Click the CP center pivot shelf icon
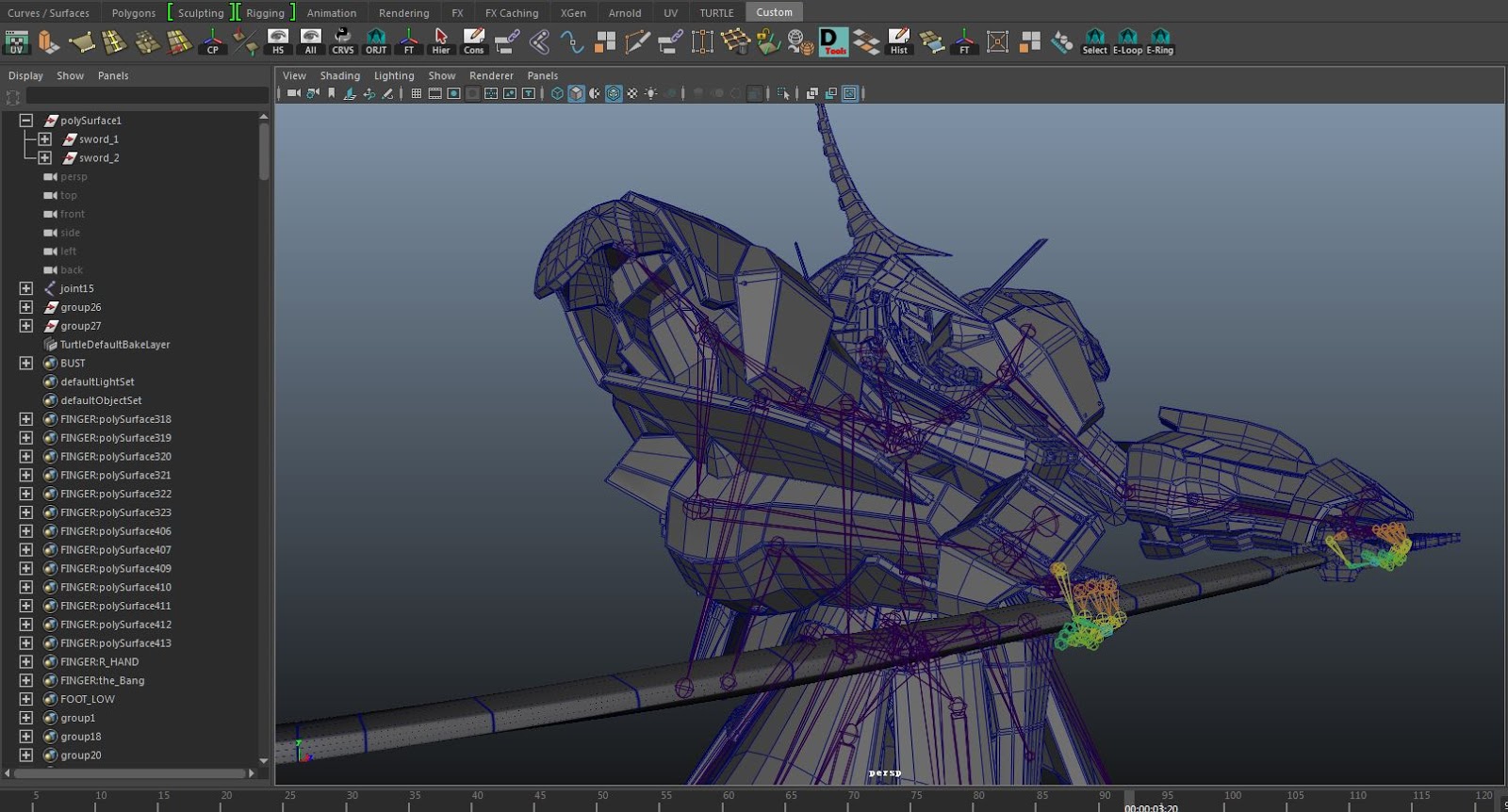The image size is (1508, 812). pos(213,42)
